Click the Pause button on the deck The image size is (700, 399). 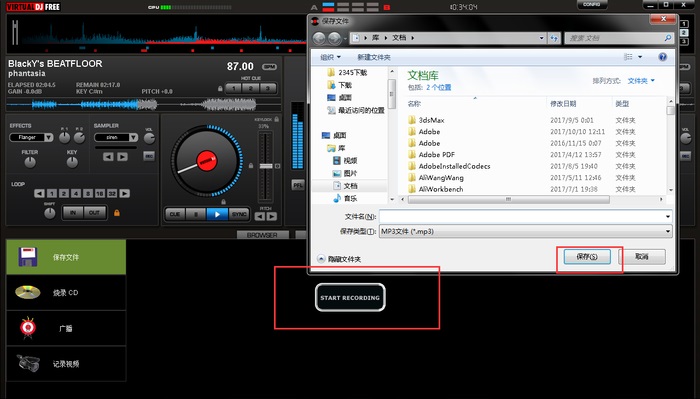coord(196,215)
